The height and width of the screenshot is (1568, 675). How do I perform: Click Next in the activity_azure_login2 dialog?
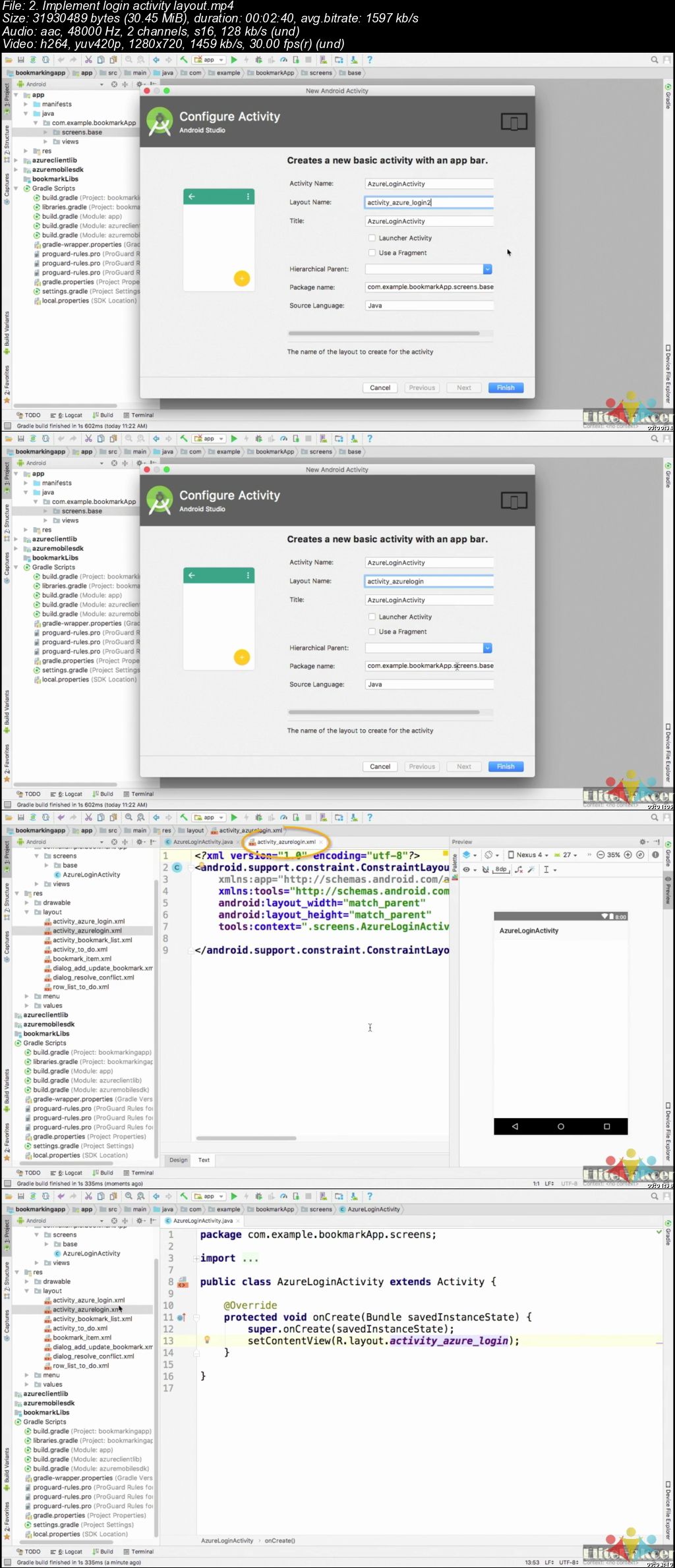click(x=464, y=387)
